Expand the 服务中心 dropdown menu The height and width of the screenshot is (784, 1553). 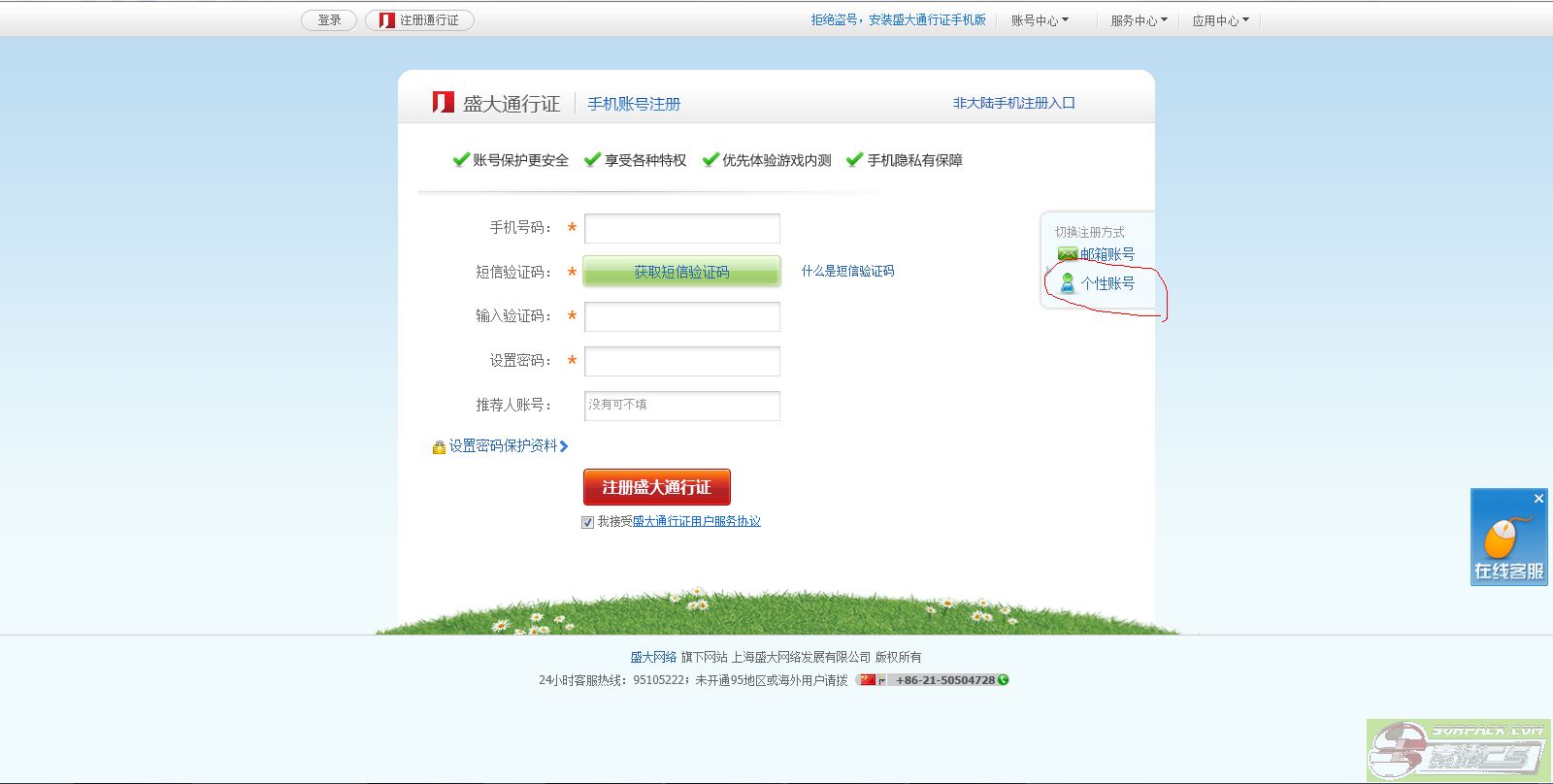coord(1139,20)
